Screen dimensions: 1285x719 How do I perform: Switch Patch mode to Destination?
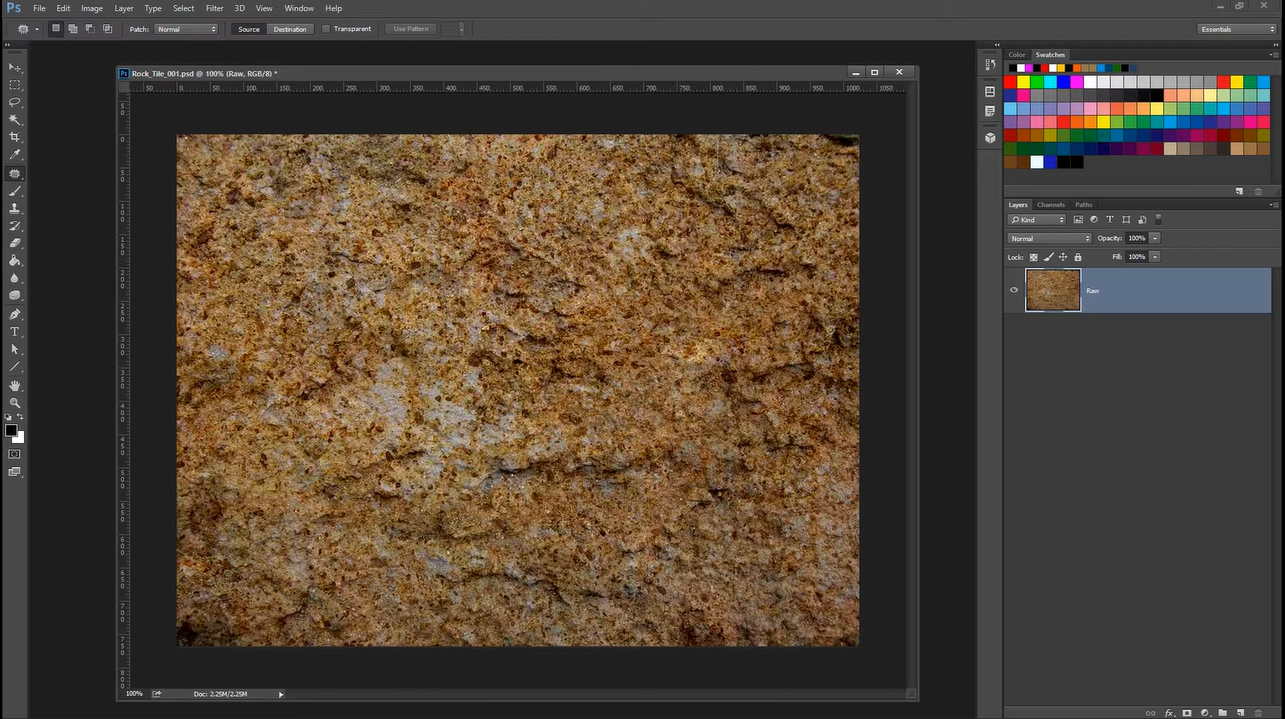290,29
